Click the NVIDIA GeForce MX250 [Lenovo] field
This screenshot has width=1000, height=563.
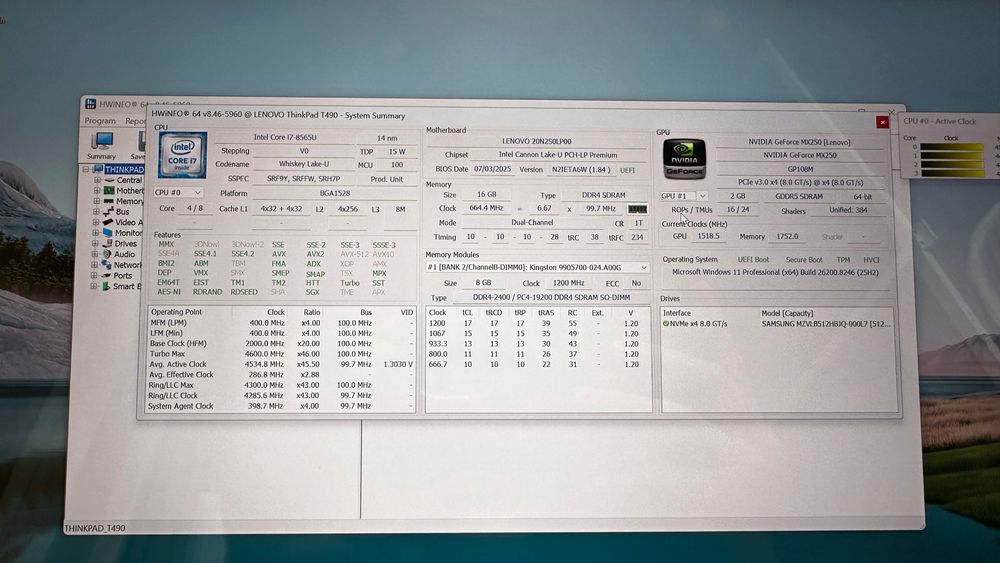800,142
